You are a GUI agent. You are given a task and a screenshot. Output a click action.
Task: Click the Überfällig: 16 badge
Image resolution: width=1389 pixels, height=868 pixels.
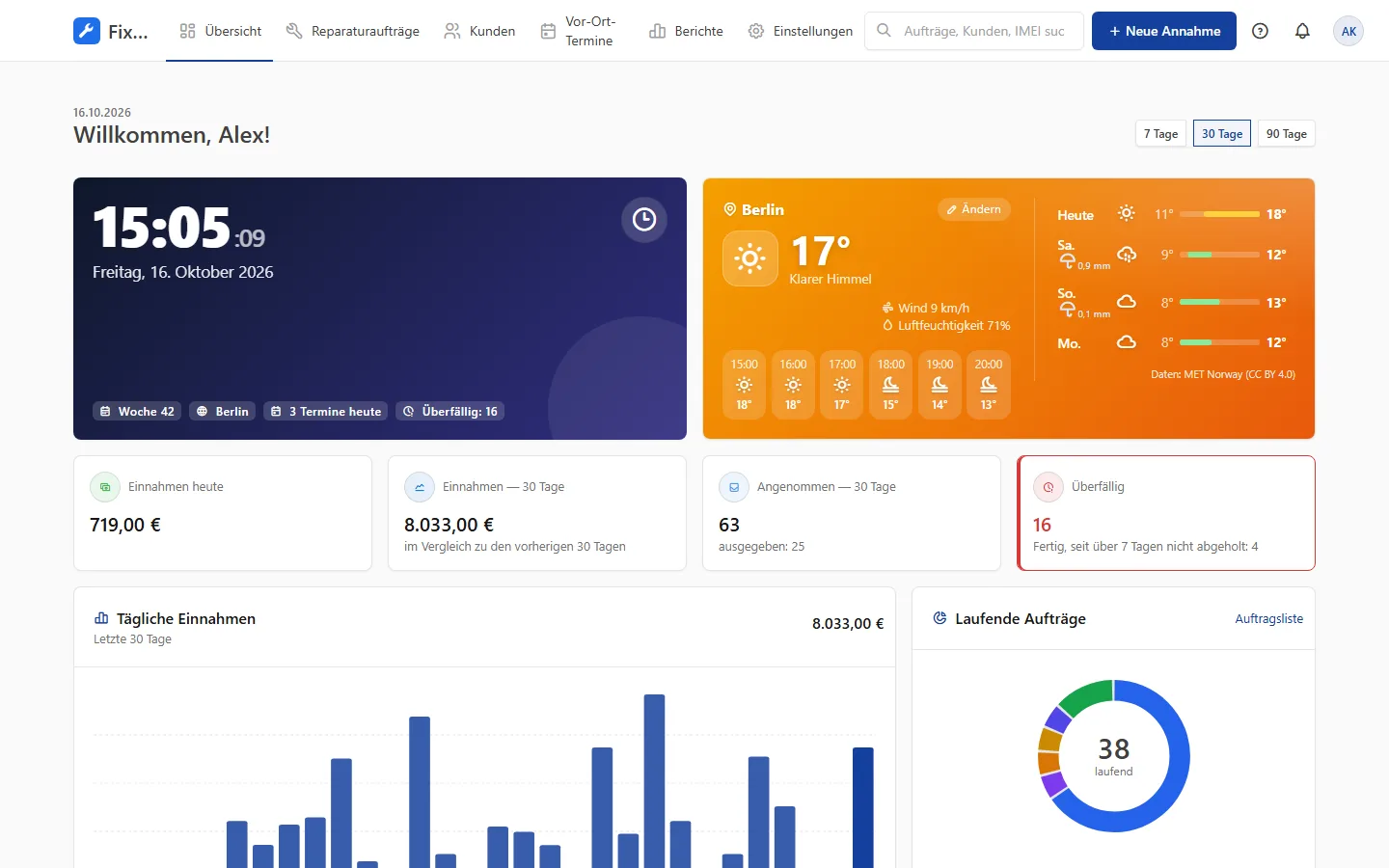pos(450,412)
